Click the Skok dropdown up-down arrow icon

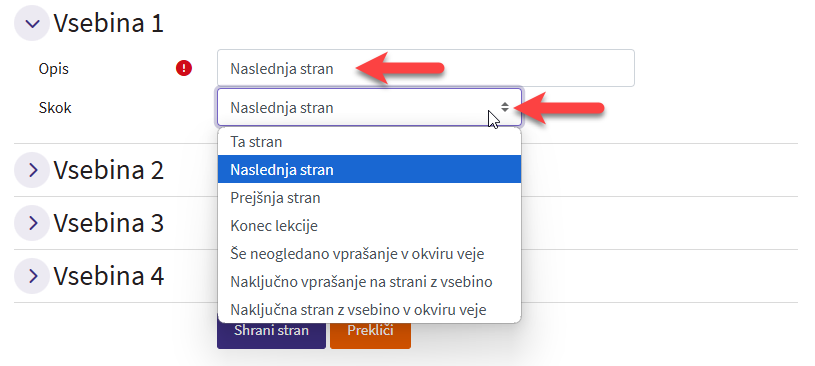tap(505, 107)
